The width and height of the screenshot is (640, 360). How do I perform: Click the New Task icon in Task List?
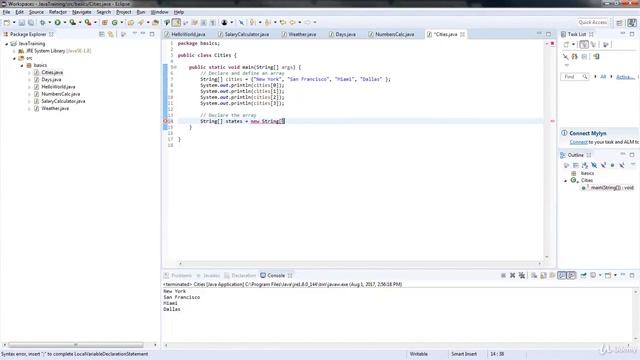point(567,44)
